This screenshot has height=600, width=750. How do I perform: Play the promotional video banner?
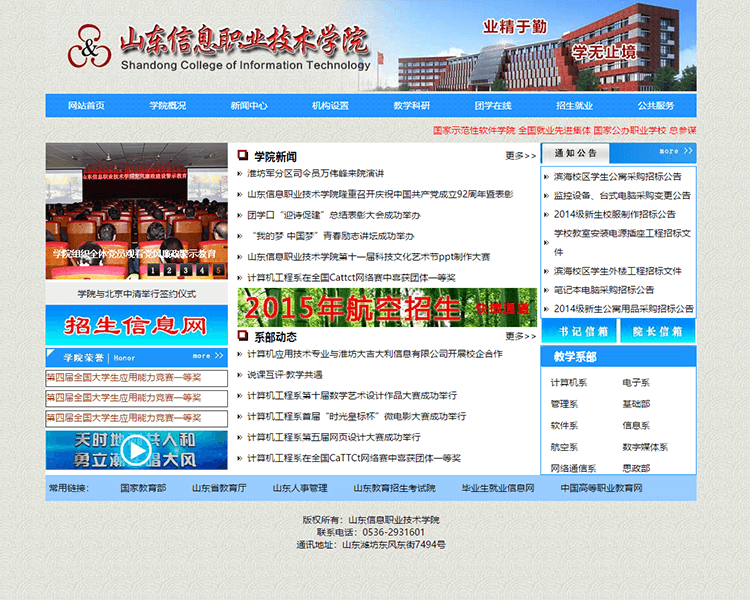click(x=137, y=450)
